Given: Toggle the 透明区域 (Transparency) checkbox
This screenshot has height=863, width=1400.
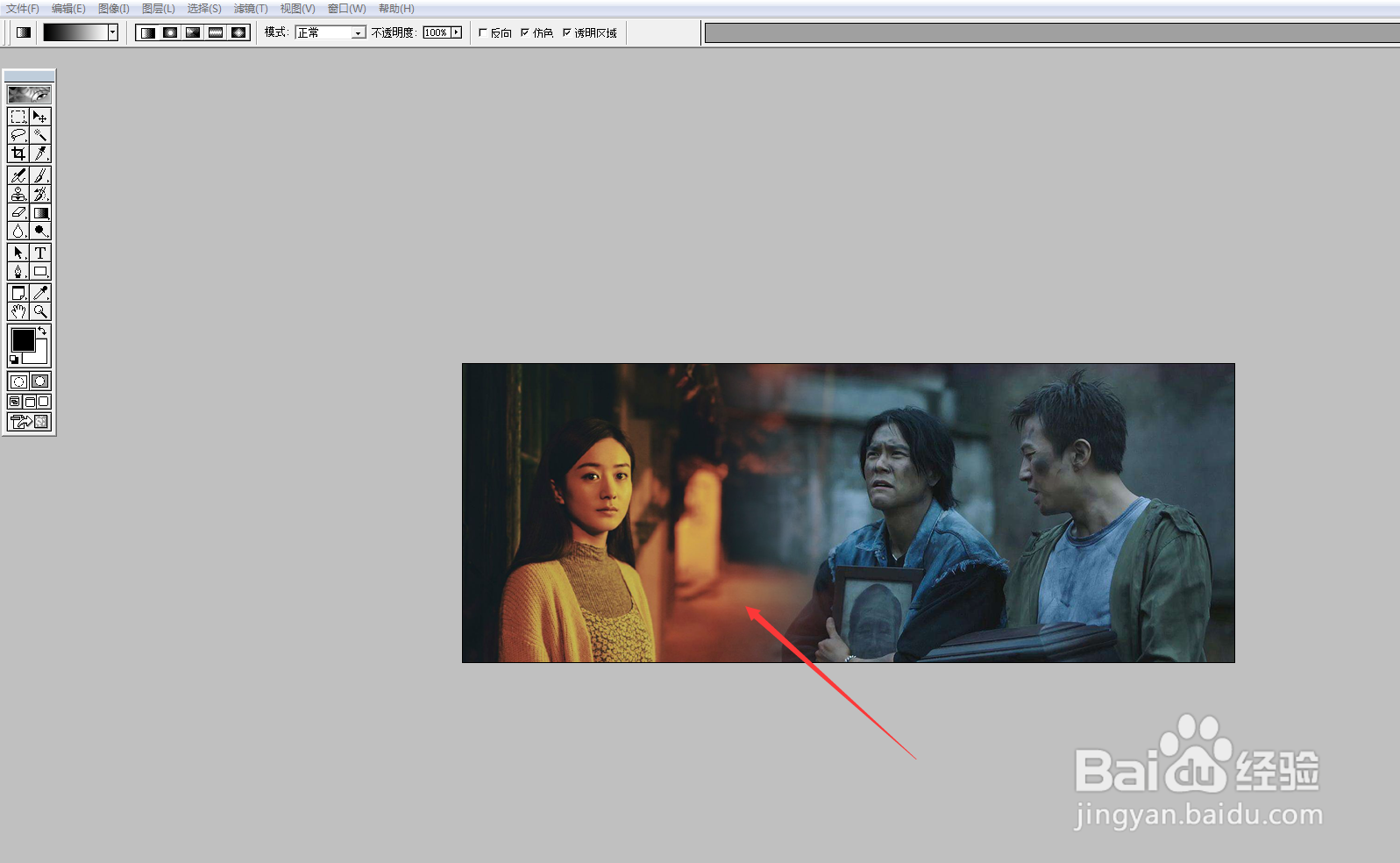Looking at the screenshot, I should (x=567, y=32).
